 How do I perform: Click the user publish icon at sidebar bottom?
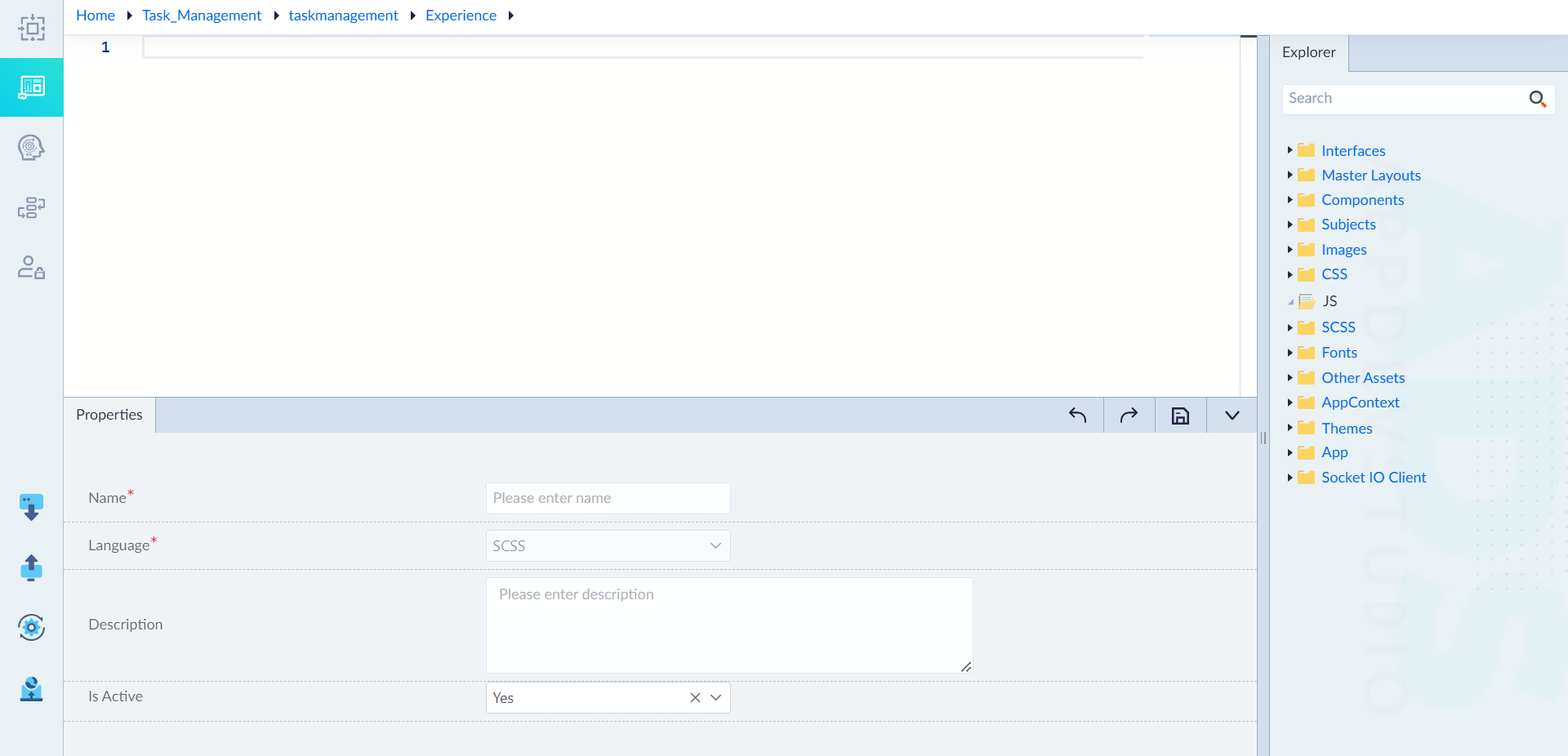click(x=31, y=688)
